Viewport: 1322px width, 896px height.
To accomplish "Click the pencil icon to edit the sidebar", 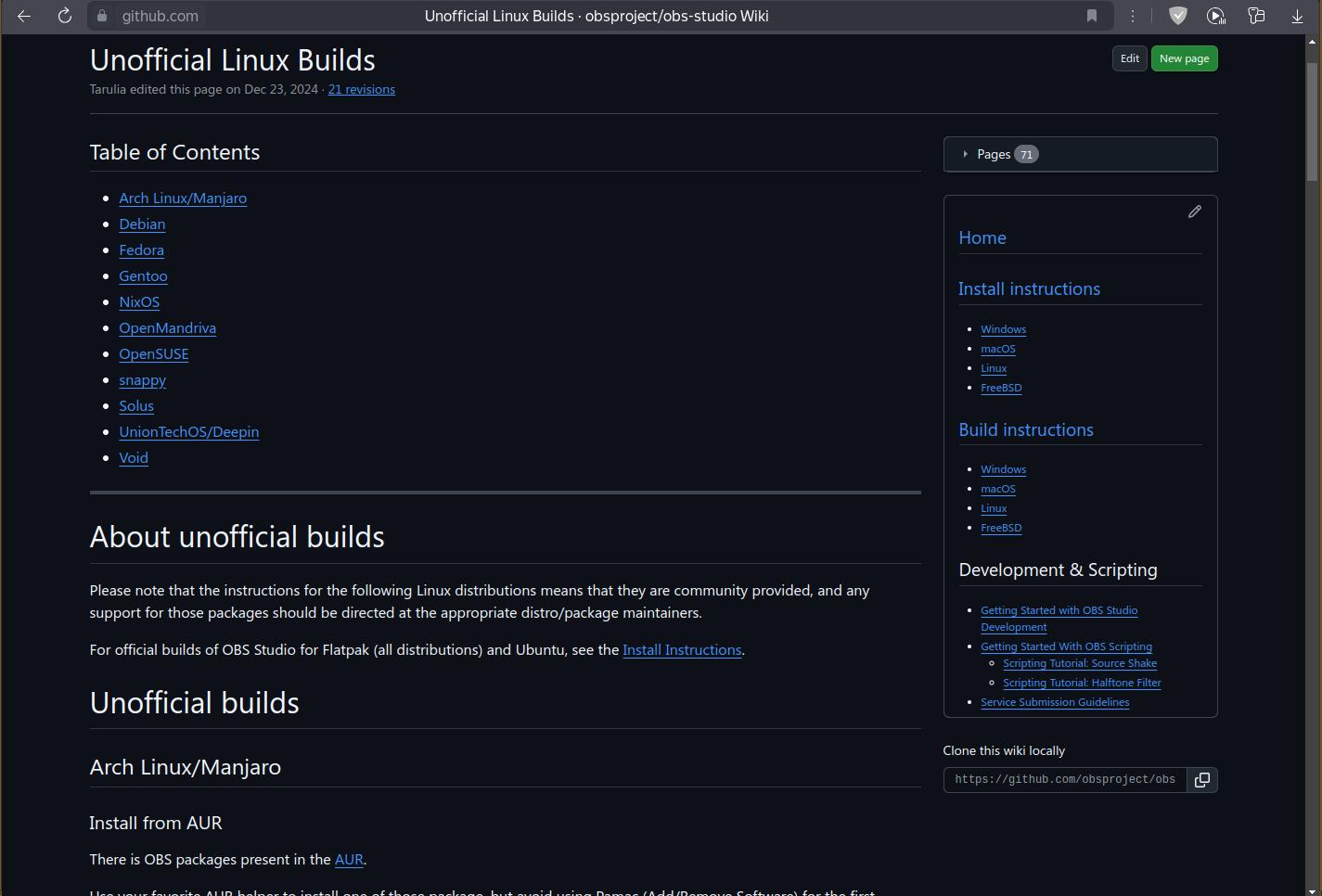I will 1195,211.
